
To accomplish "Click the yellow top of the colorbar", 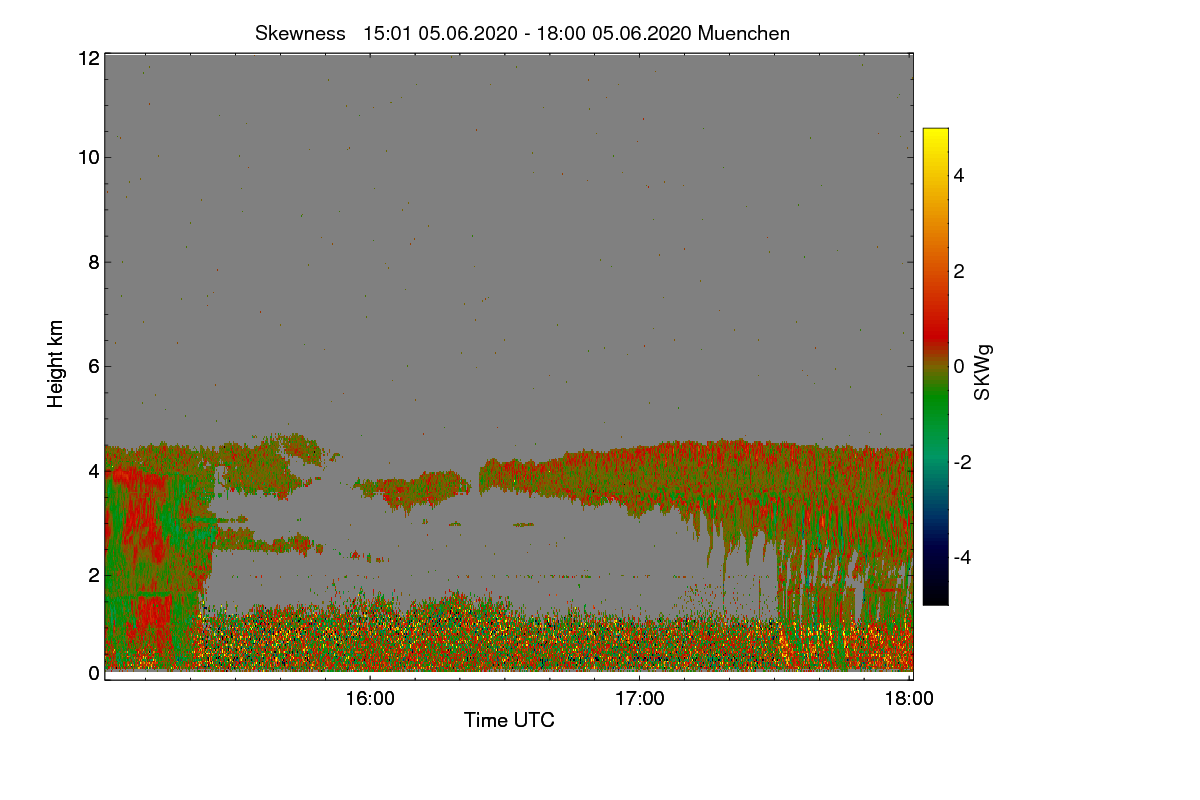I will [935, 135].
